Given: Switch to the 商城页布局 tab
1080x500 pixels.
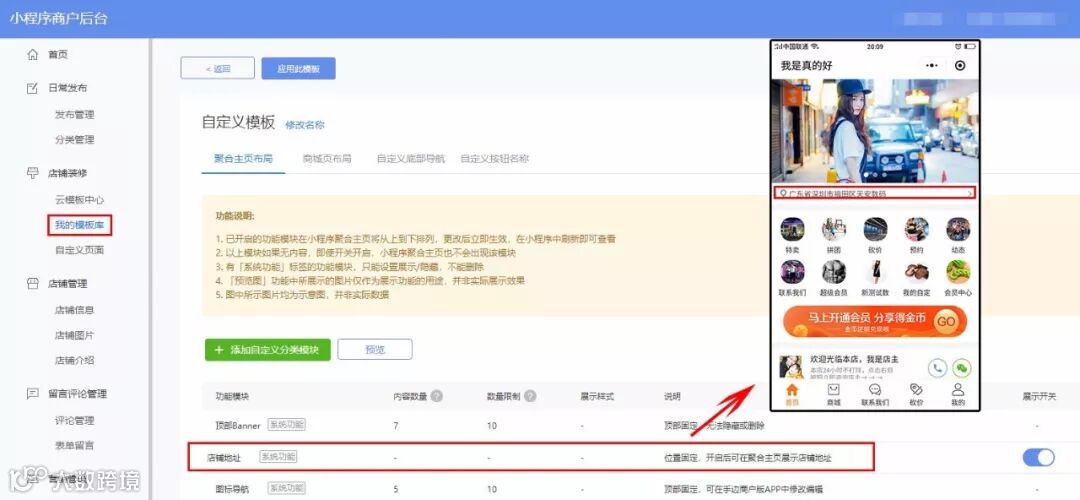Looking at the screenshot, I should pos(327,158).
